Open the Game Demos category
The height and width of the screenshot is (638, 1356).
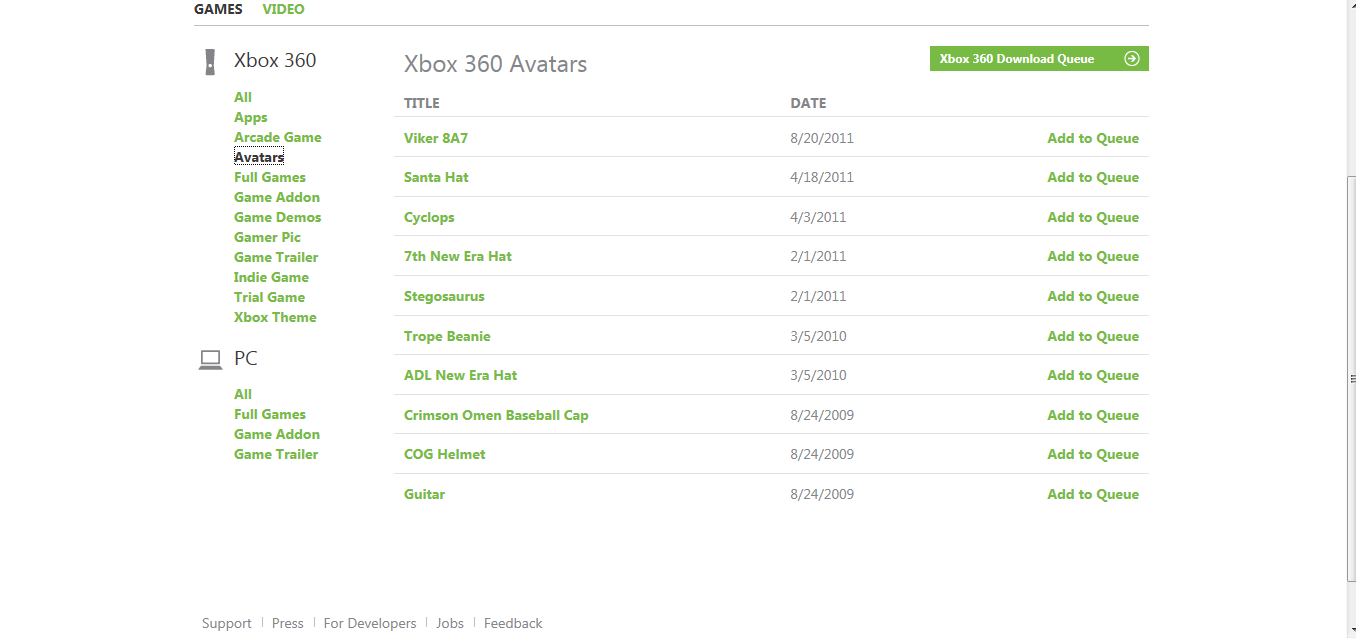(278, 217)
